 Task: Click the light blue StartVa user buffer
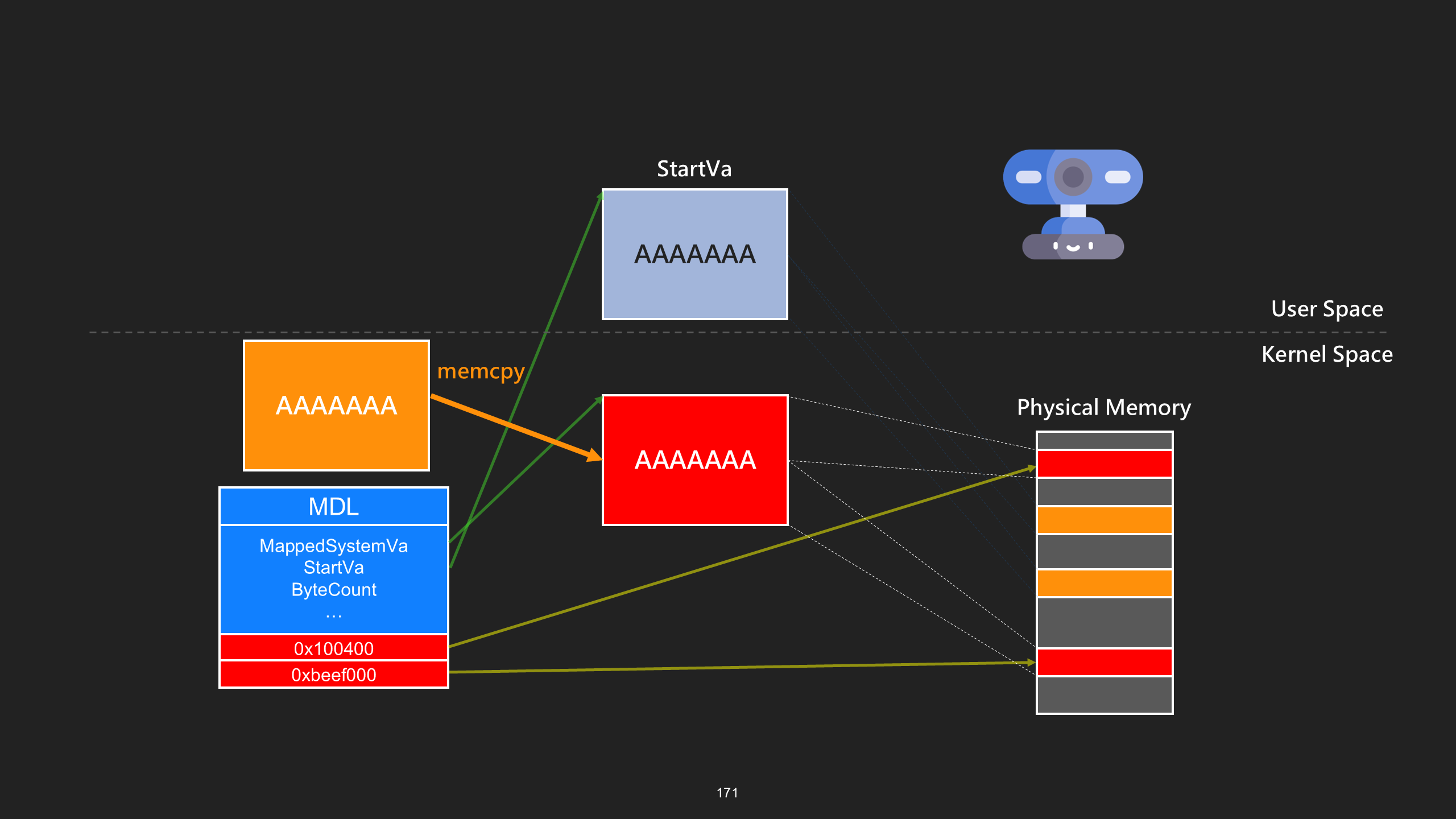click(695, 254)
